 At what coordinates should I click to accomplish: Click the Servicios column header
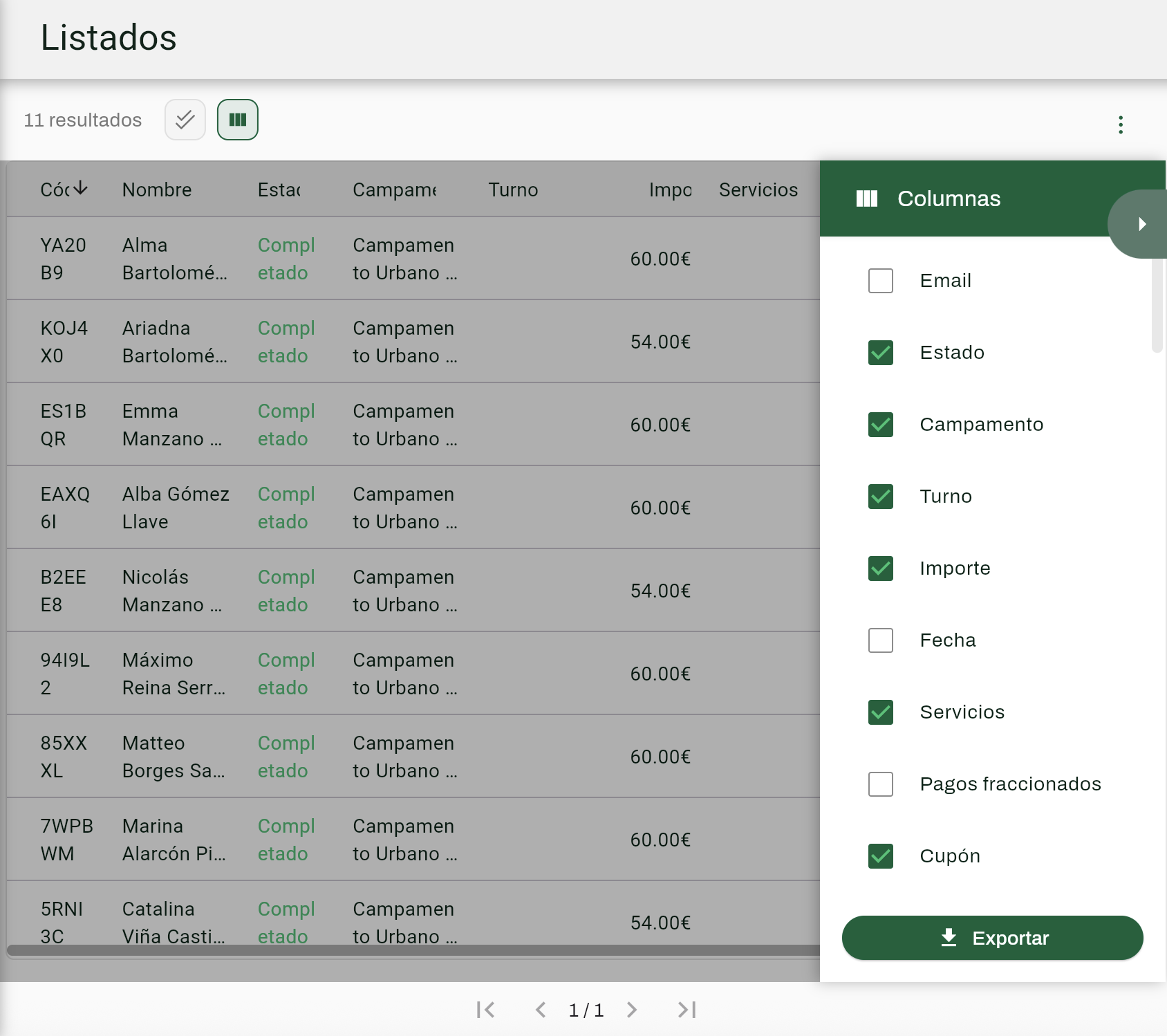pos(758,189)
